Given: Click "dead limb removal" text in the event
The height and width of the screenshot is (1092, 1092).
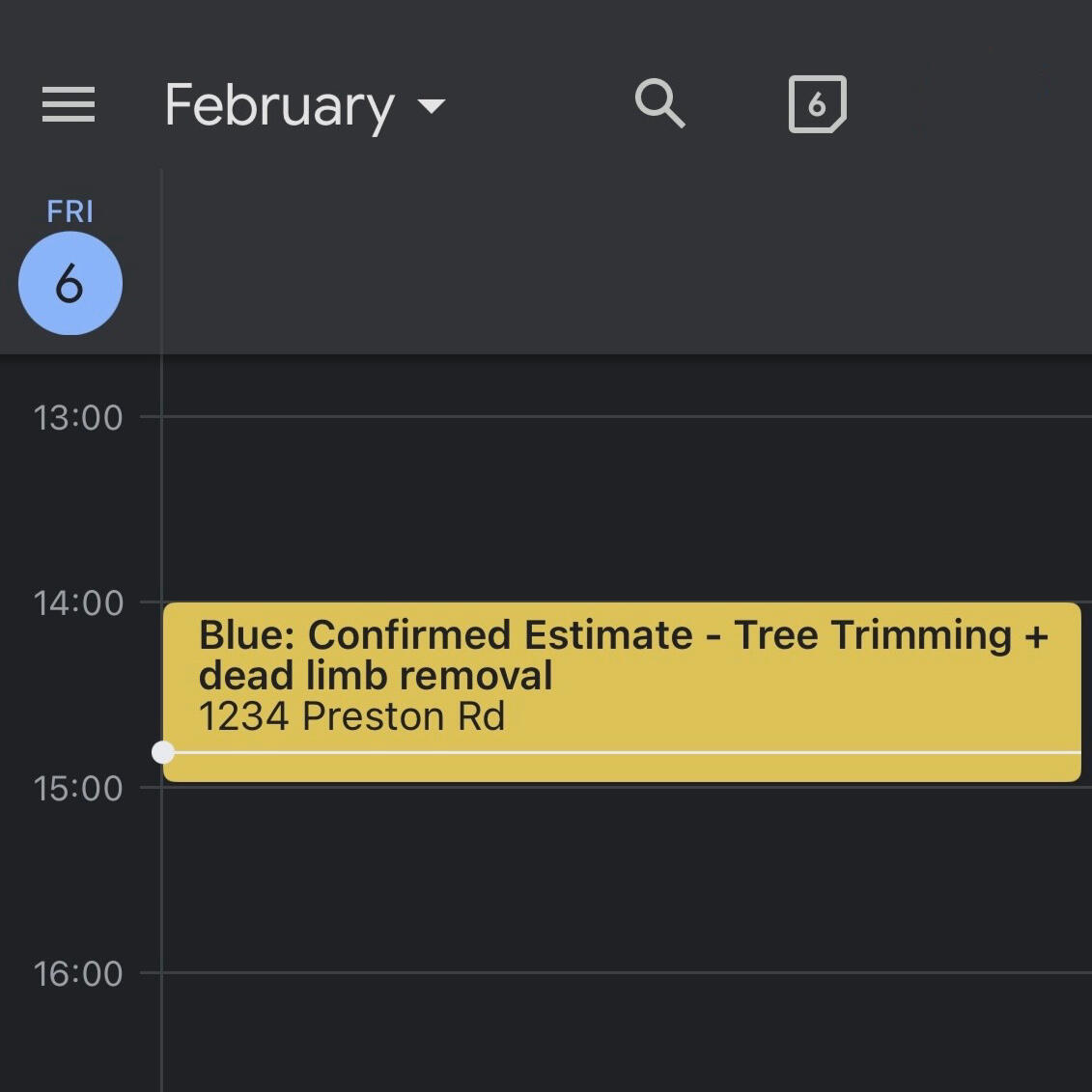Looking at the screenshot, I should (x=376, y=676).
